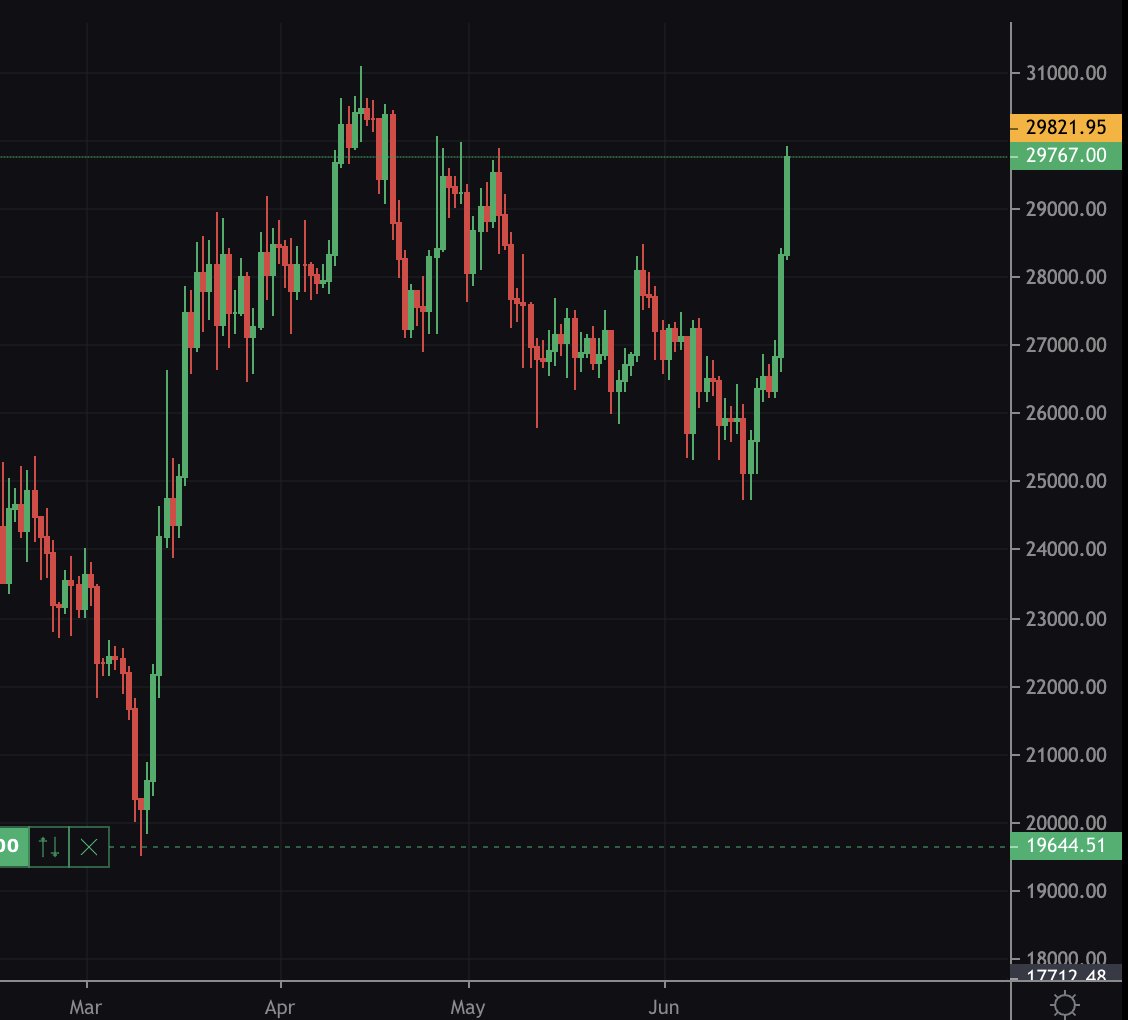Click the Mar label on time axis
1128x1020 pixels.
(x=86, y=1007)
